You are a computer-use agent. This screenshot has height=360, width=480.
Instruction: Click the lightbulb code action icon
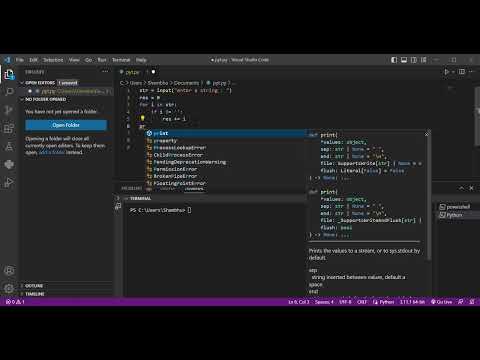(142, 118)
